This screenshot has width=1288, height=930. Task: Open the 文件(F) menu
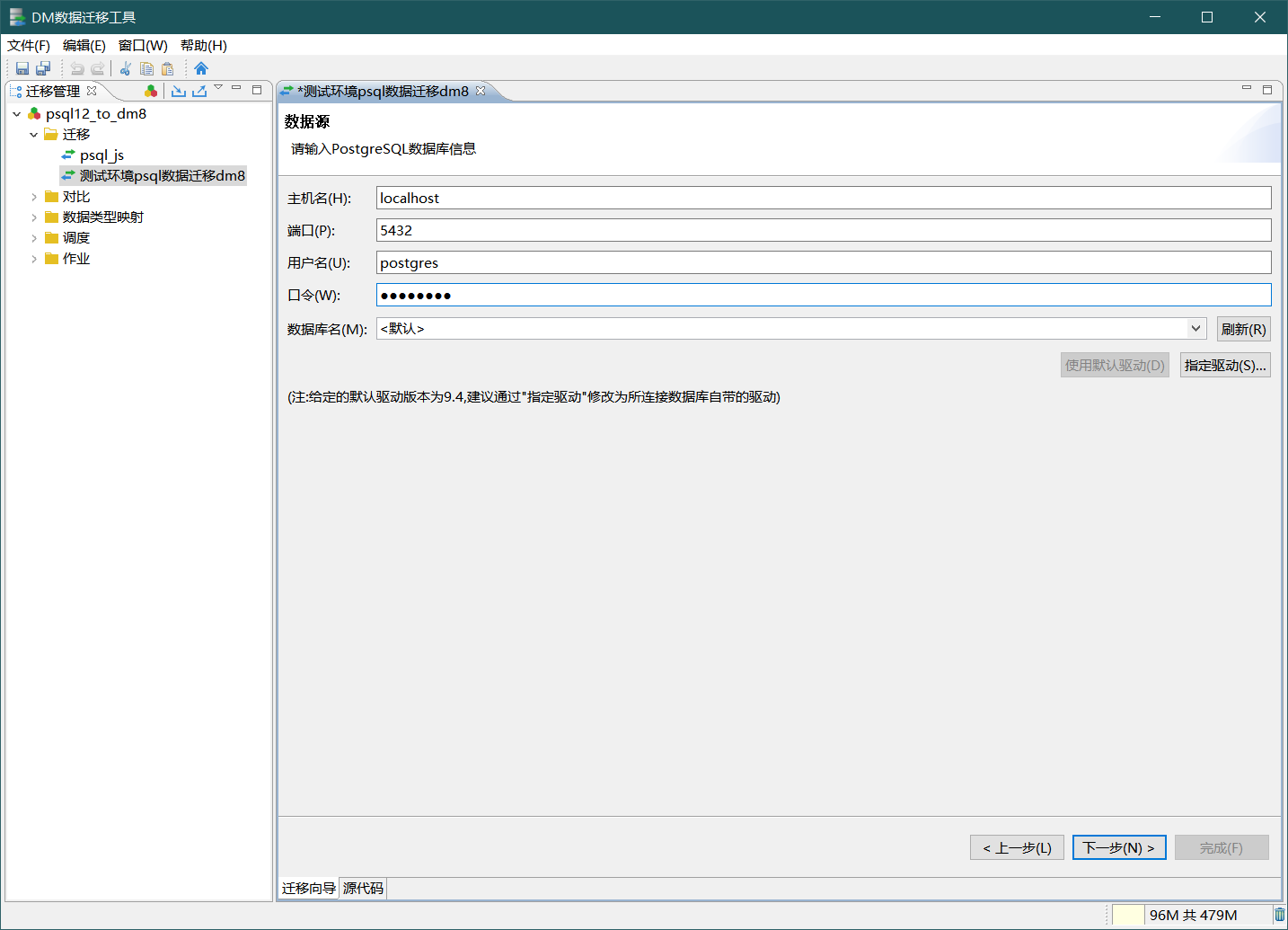(x=29, y=45)
